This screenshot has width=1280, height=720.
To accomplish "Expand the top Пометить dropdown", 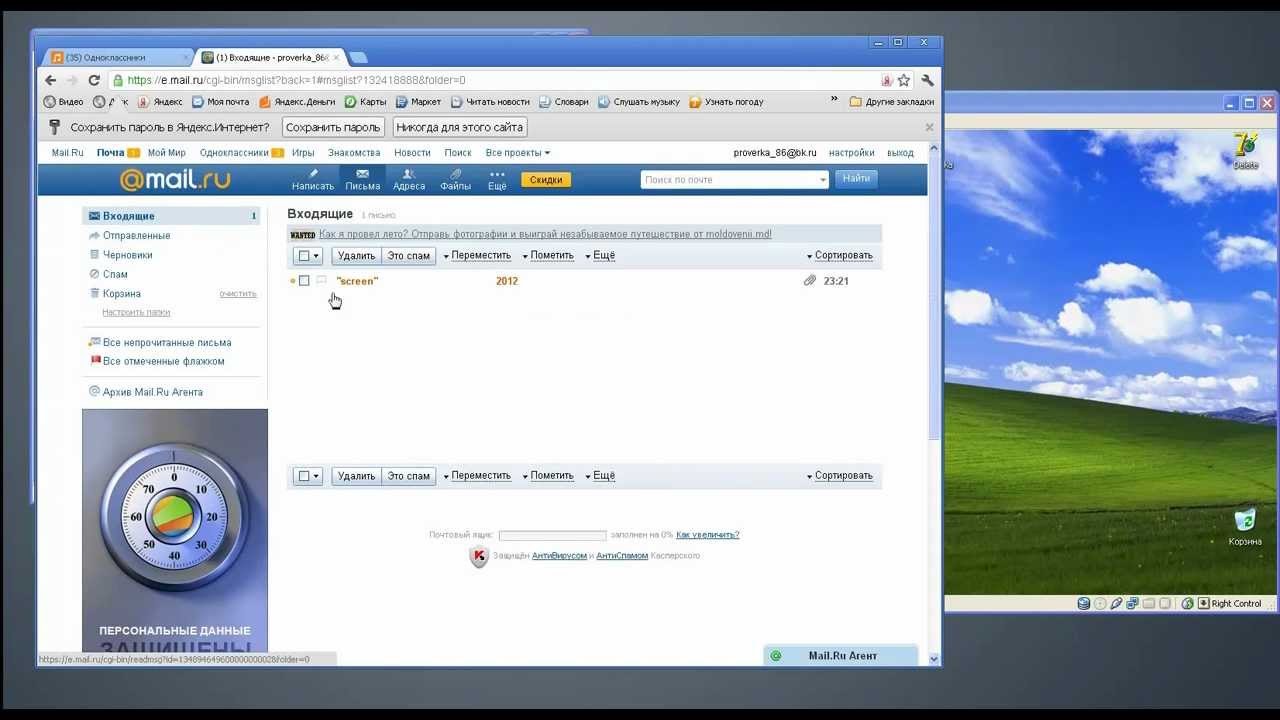I will pos(548,256).
